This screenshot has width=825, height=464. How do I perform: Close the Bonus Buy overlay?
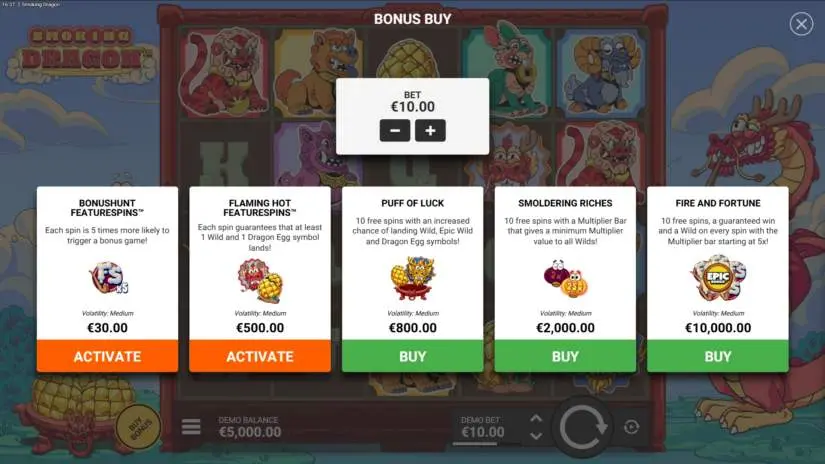tap(801, 24)
